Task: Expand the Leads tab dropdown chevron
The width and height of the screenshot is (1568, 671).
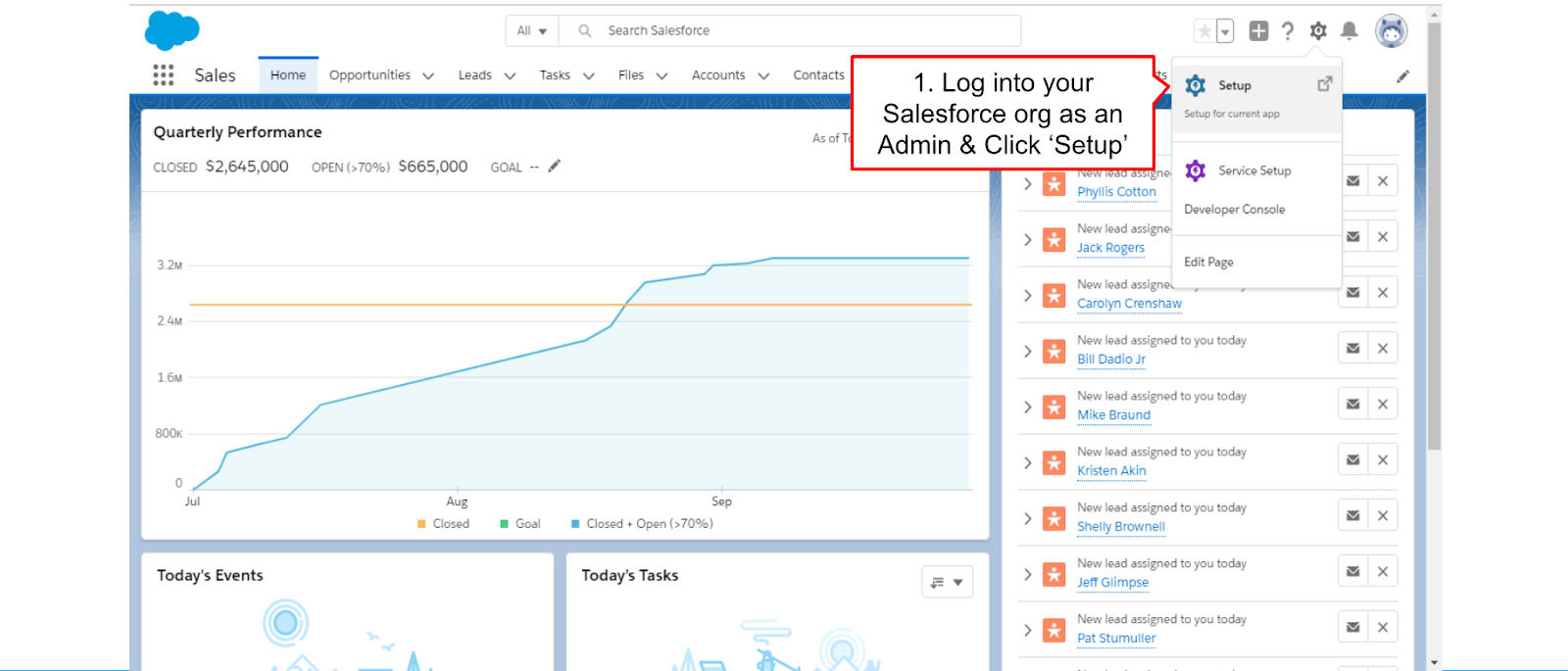Action: pyautogui.click(x=510, y=75)
